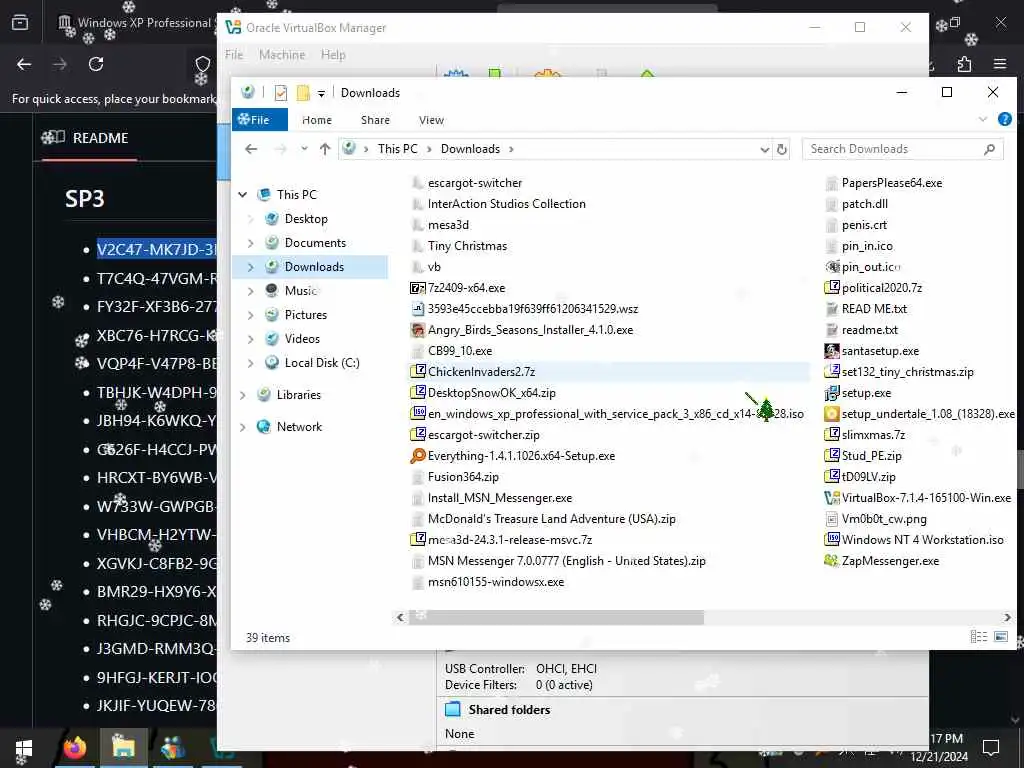Switch to details view icon in status bar
The image size is (1024, 768).
tap(978, 637)
